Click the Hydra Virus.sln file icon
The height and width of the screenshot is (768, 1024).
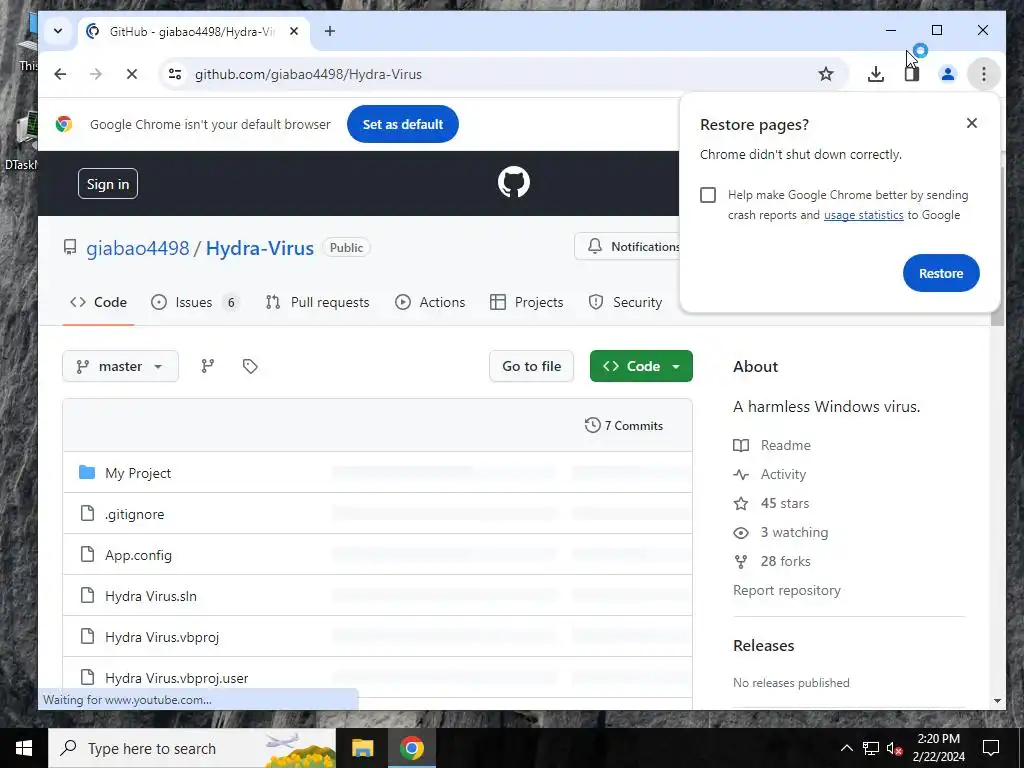pyautogui.click(x=87, y=596)
